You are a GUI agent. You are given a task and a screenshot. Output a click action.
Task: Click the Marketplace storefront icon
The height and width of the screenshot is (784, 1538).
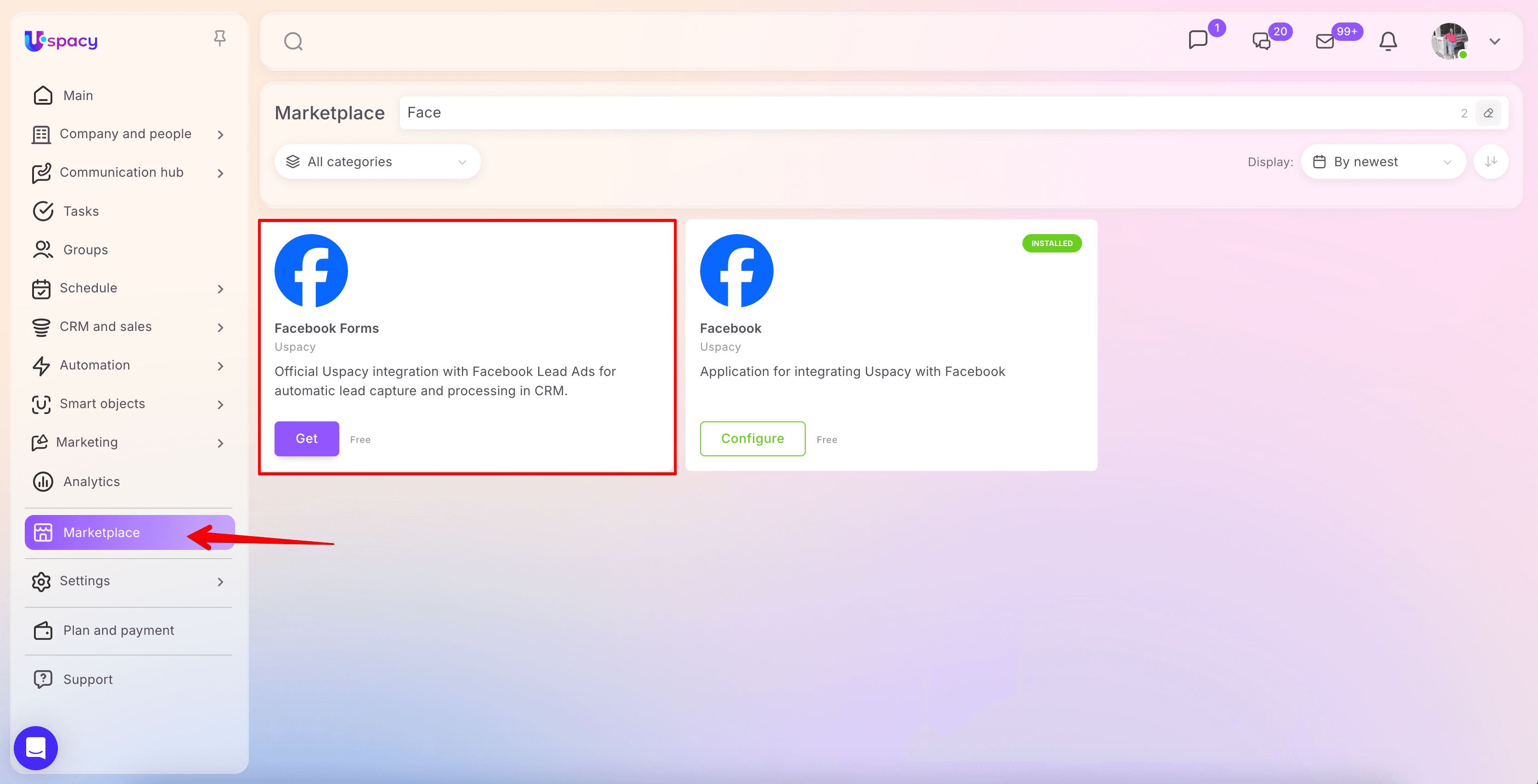click(43, 532)
